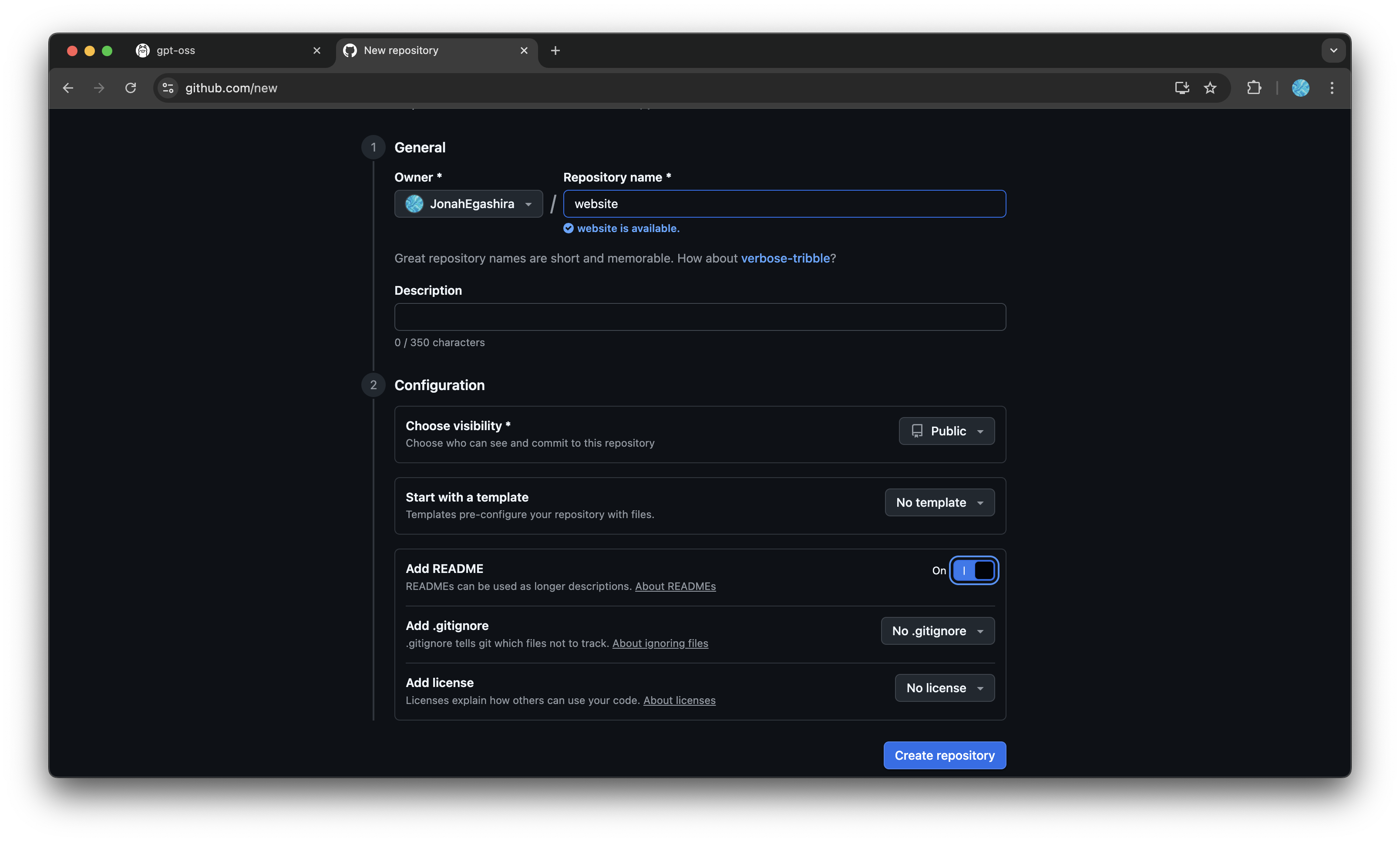This screenshot has height=842, width=1400.
Task: Click inside the Description field
Action: (700, 317)
